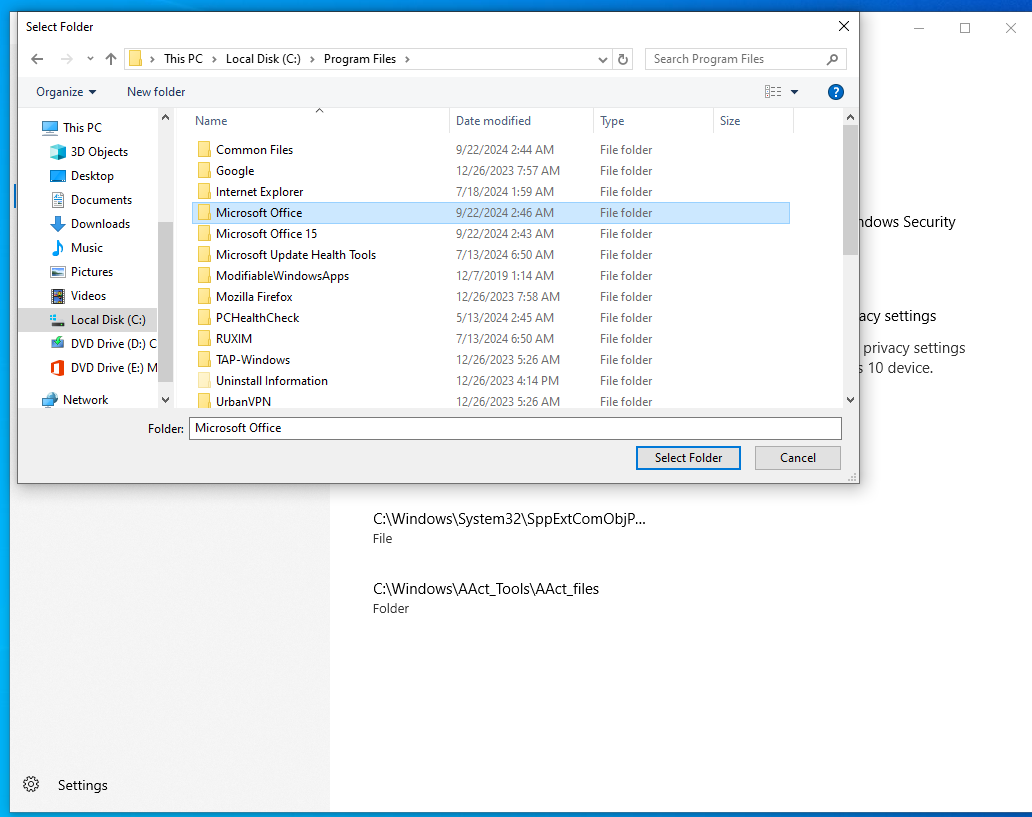Image resolution: width=1032 pixels, height=817 pixels.
Task: Click navigation pane scroll down arrow
Action: click(165, 400)
